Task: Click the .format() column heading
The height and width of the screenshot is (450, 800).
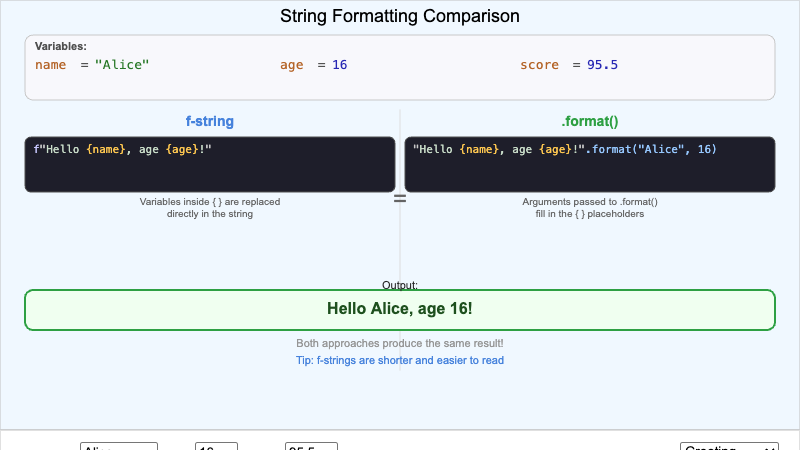Action: pos(590,122)
